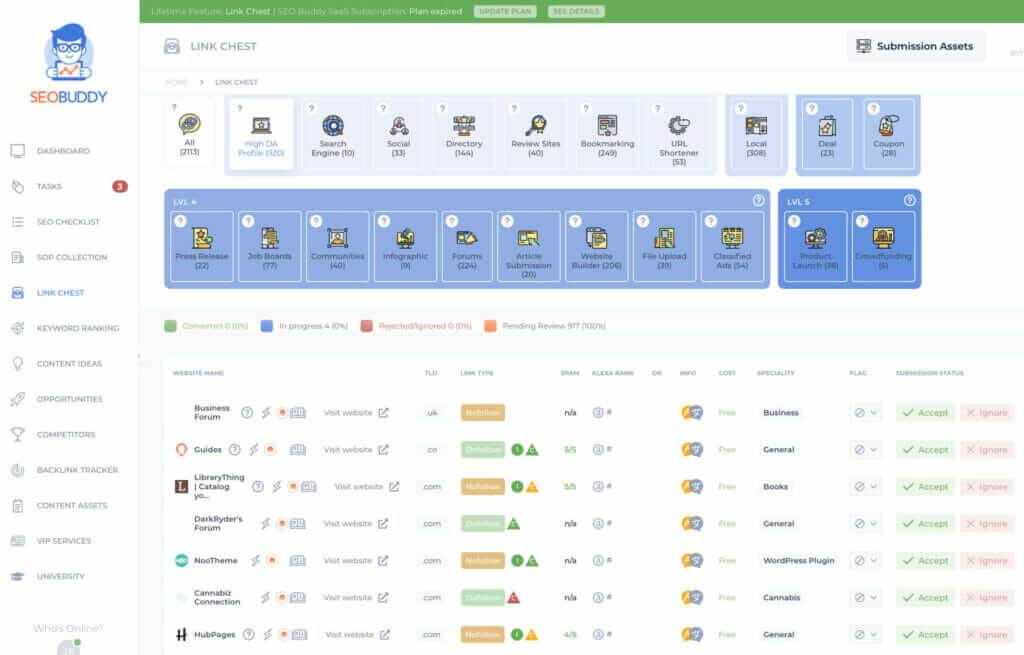Select the Local category icon
The image size is (1024, 655).
pos(756,125)
